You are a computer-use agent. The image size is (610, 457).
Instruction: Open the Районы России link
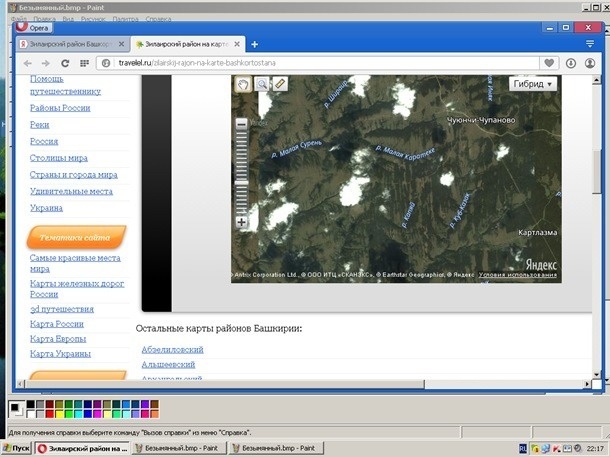point(60,108)
